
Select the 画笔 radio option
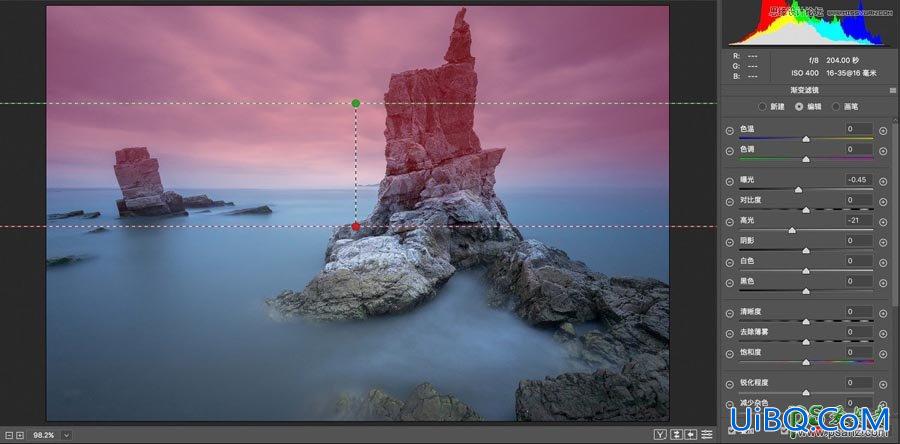click(836, 107)
